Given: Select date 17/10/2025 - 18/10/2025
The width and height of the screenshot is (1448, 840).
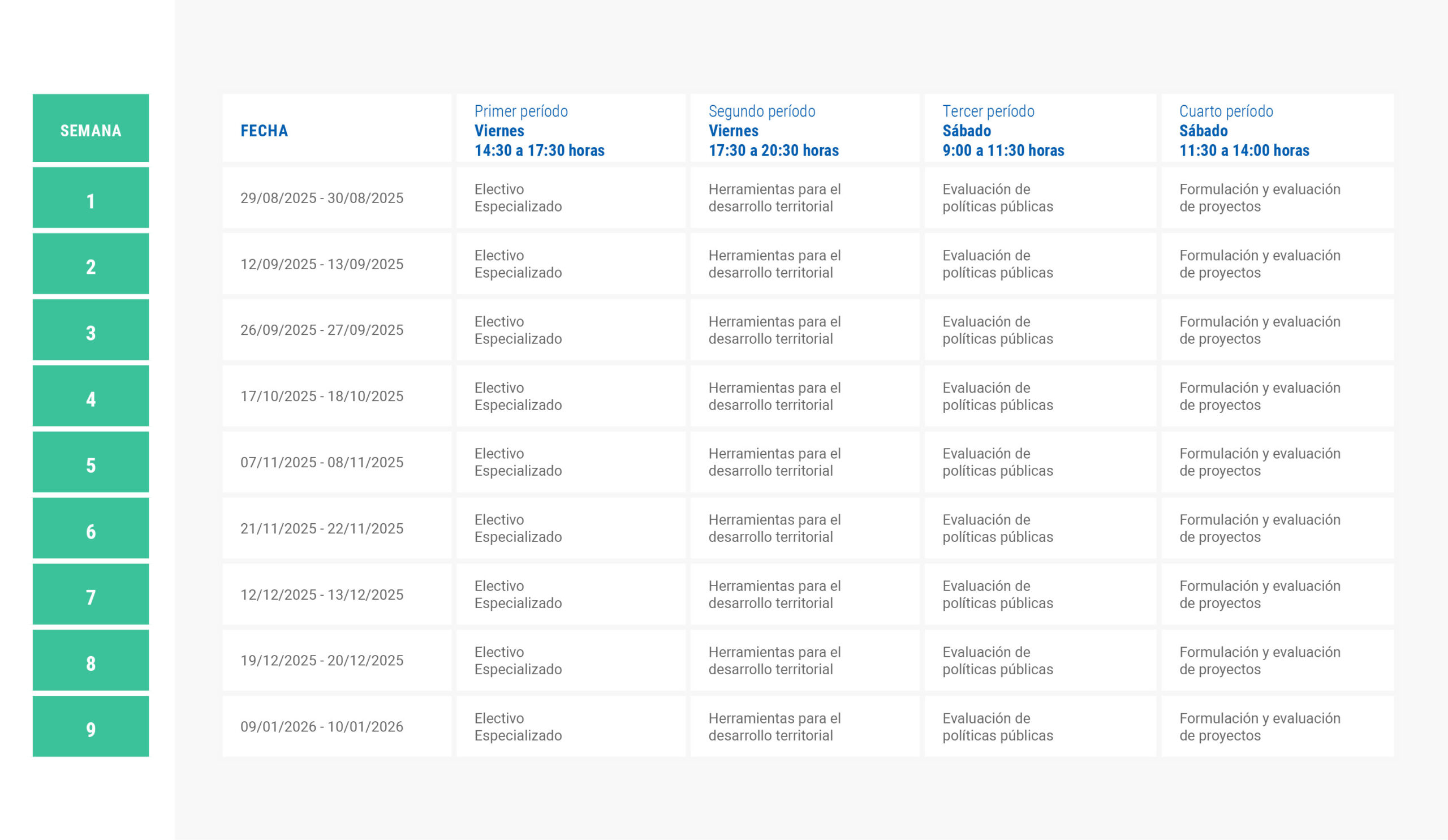Looking at the screenshot, I should pyautogui.click(x=337, y=396).
